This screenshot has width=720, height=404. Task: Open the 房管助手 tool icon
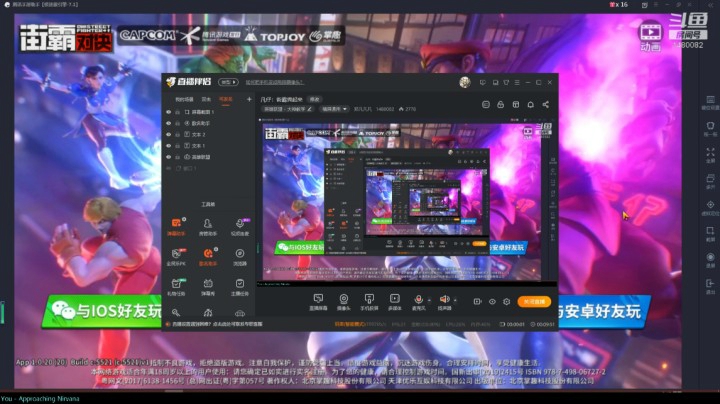[x=208, y=227]
